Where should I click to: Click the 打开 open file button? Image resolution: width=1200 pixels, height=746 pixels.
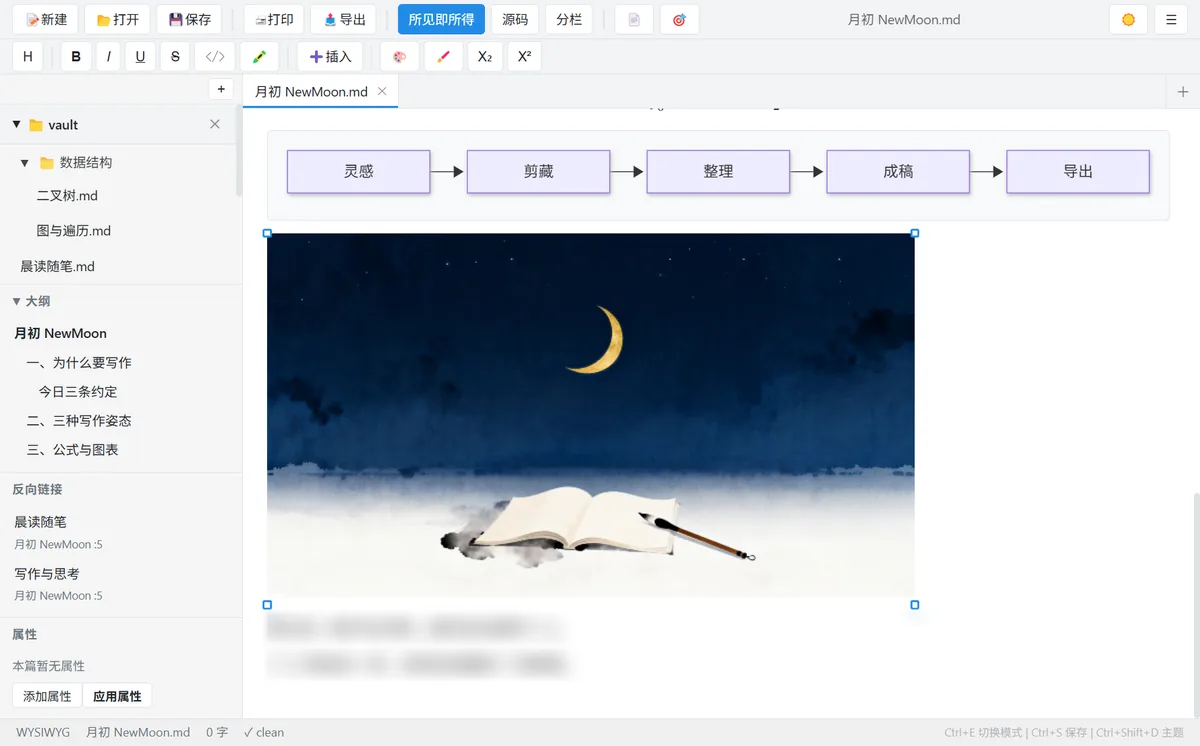[x=118, y=19]
